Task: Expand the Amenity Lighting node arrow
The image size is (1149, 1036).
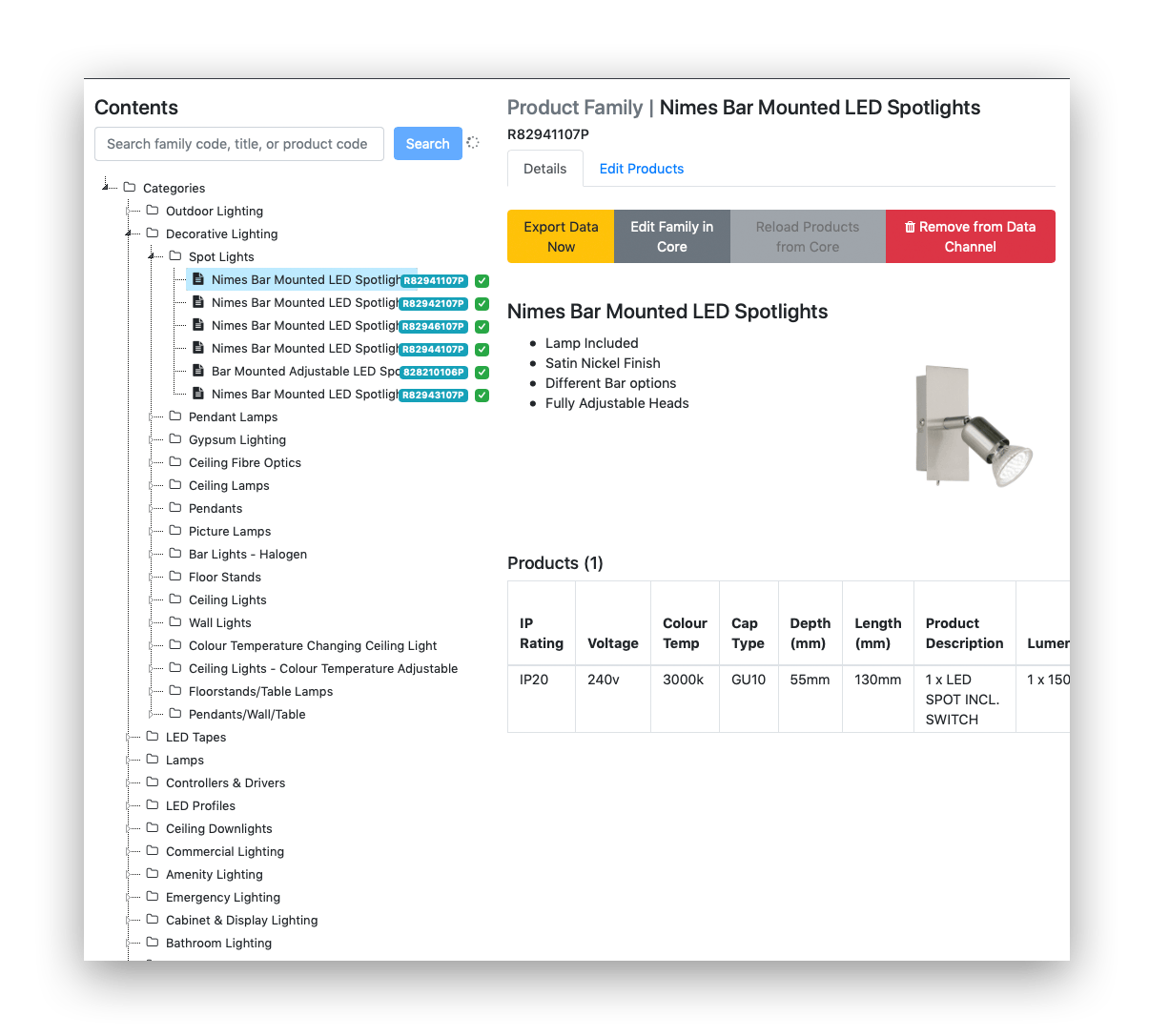Action: pos(129,874)
